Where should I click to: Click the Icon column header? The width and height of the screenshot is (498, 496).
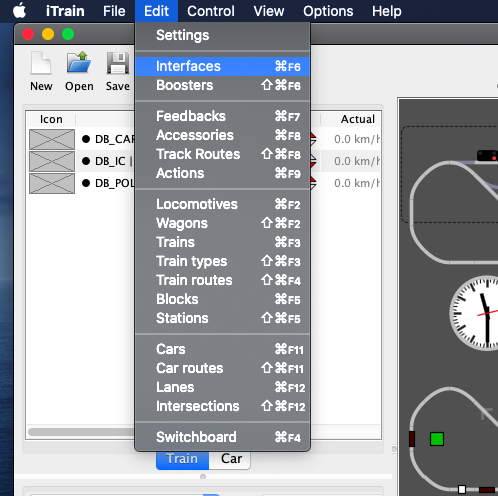click(51, 119)
